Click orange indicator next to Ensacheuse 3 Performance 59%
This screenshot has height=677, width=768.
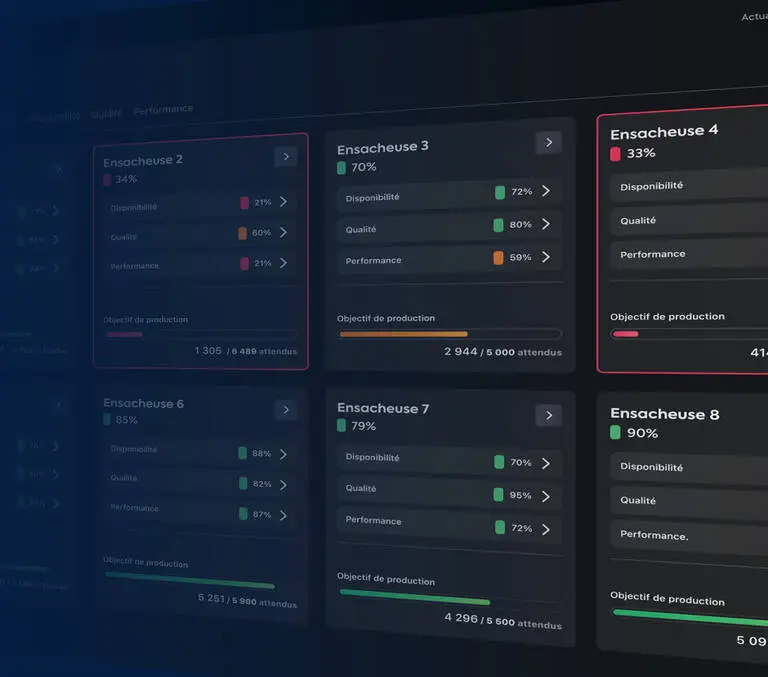498,258
